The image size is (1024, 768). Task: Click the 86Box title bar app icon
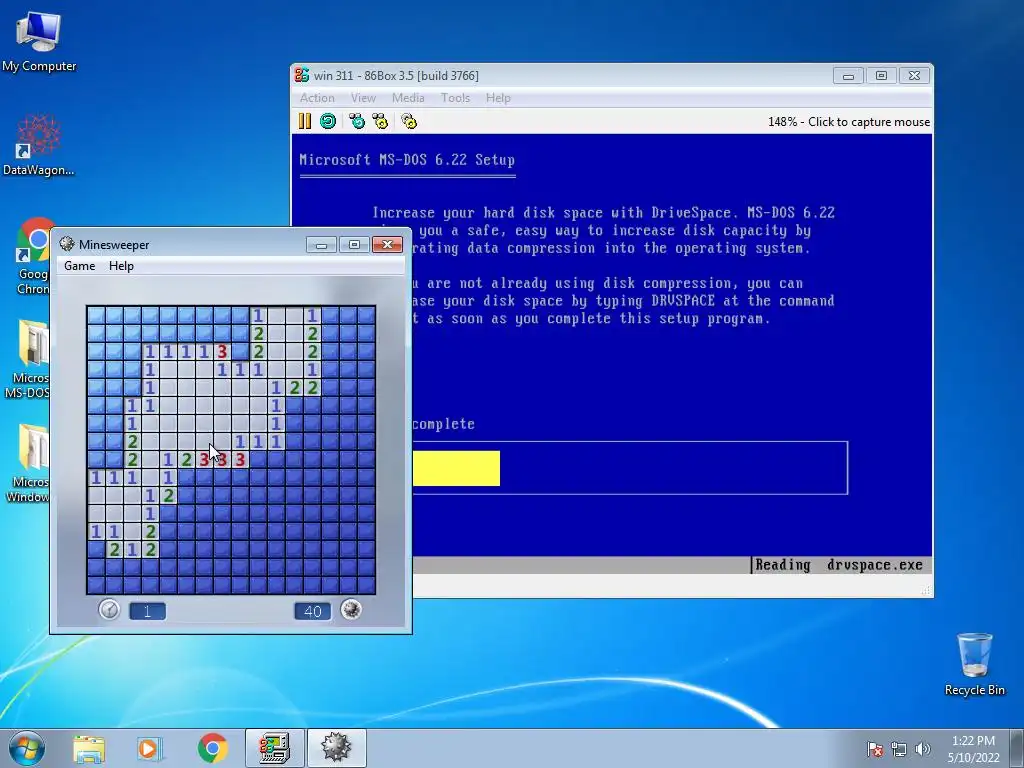click(302, 75)
